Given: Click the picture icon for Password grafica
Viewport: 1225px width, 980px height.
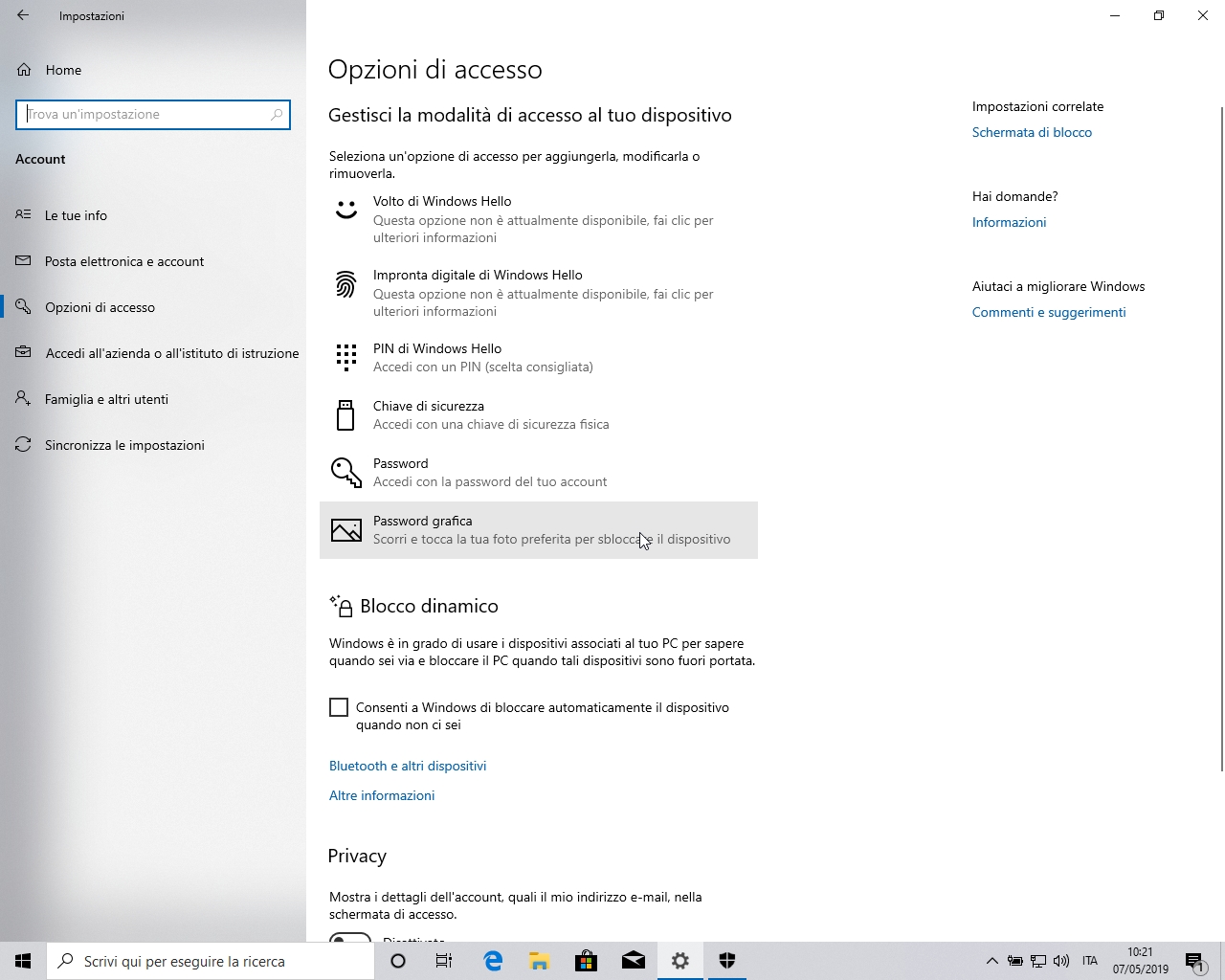Looking at the screenshot, I should tap(345, 529).
